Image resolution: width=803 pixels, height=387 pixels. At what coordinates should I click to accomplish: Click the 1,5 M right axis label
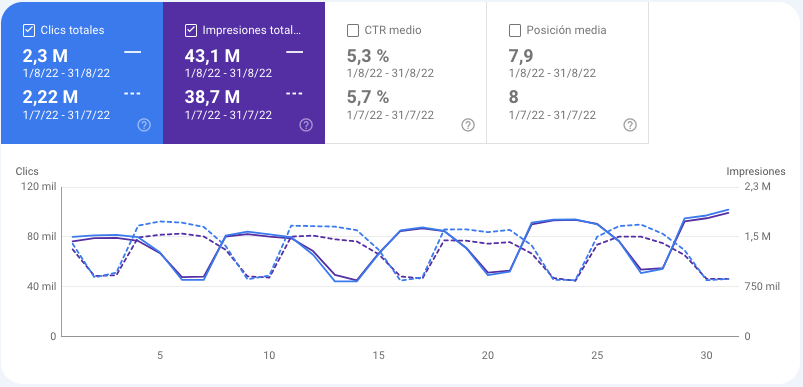pos(758,236)
